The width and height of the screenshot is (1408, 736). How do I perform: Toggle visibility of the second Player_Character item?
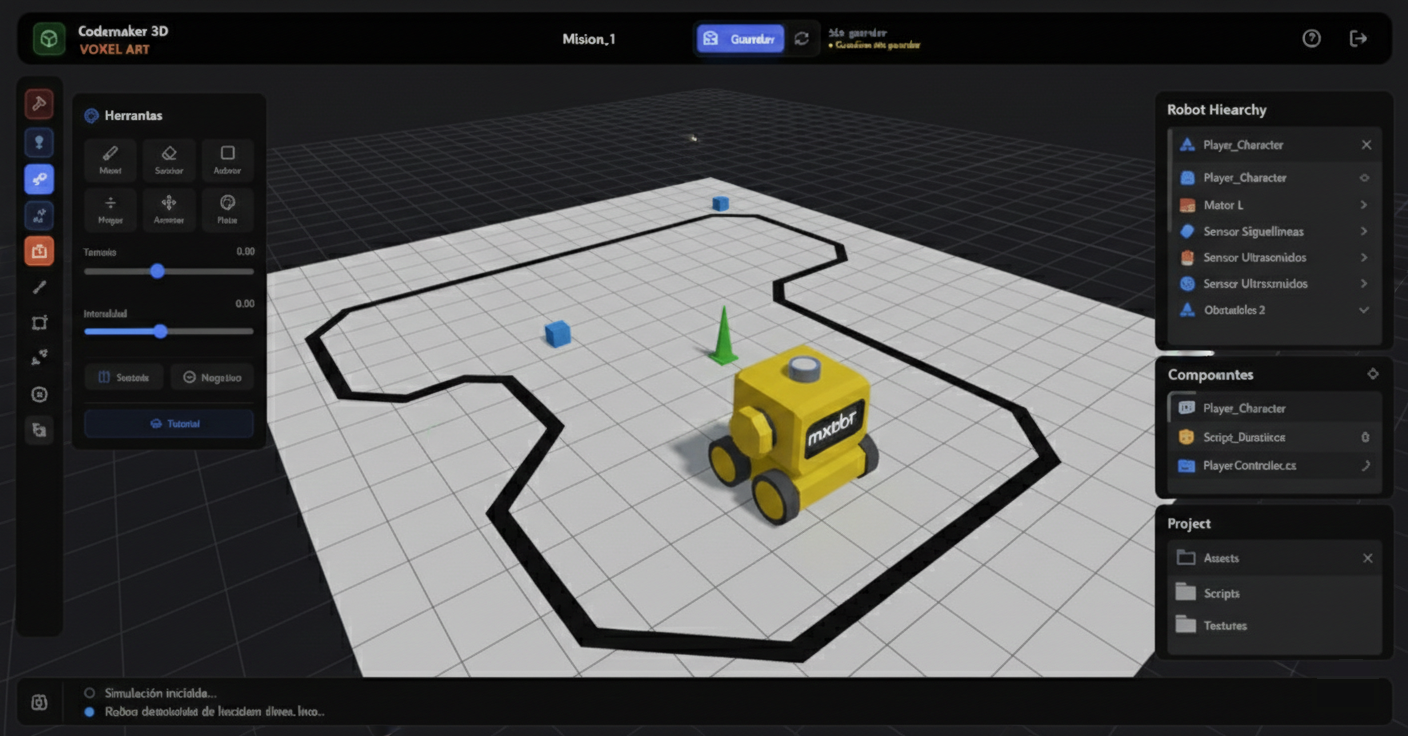[x=1366, y=177]
